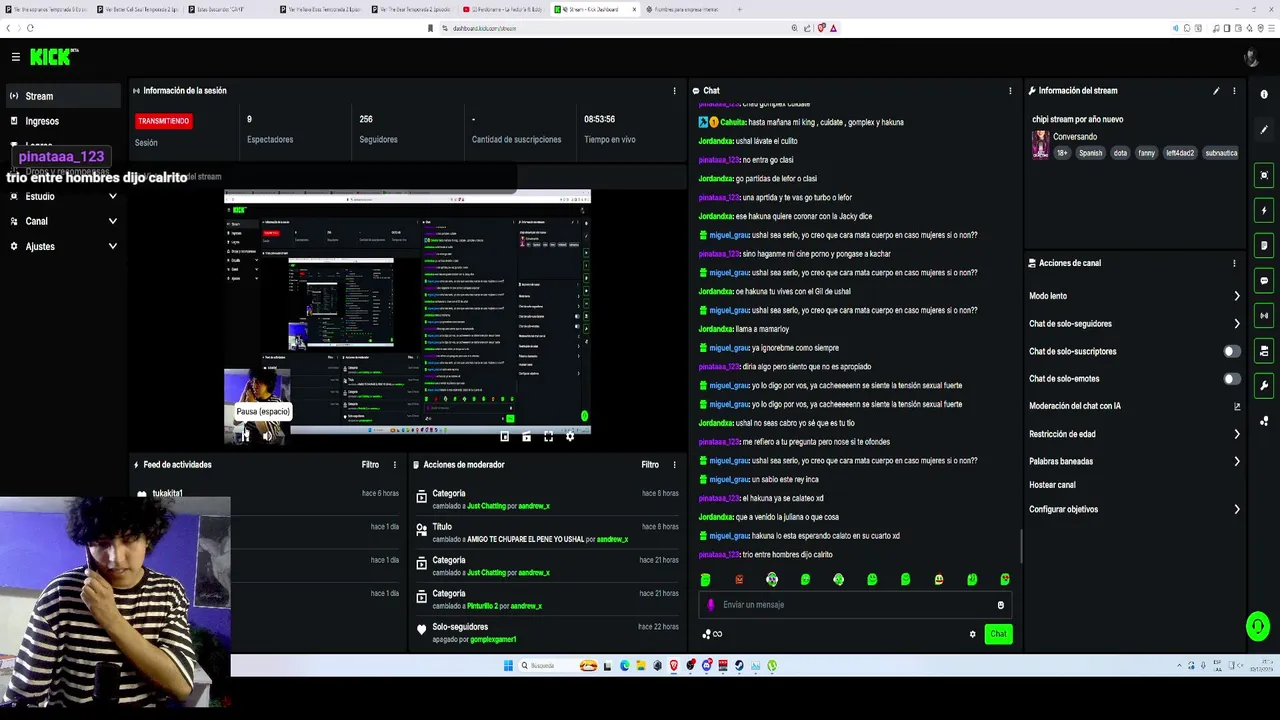Open session information options menu
Screen dimensions: 1280x720
[x=674, y=91]
